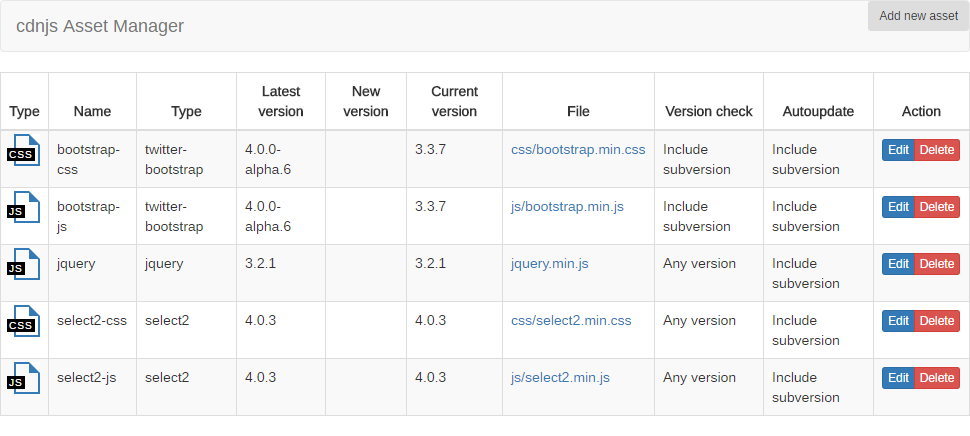Edit the jquery asset
The height and width of the screenshot is (436, 970).
(898, 264)
